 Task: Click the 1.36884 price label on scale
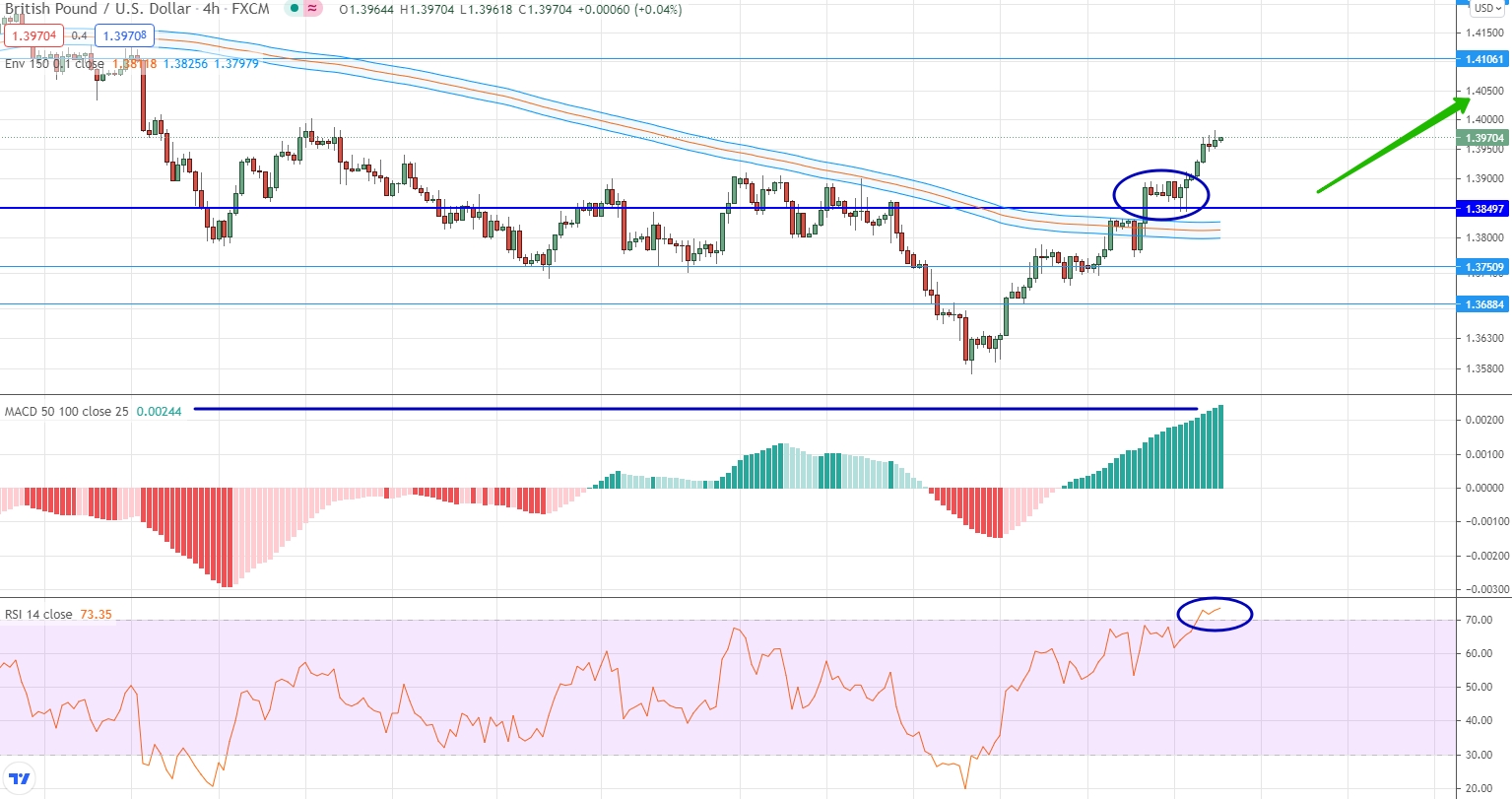[x=1483, y=304]
